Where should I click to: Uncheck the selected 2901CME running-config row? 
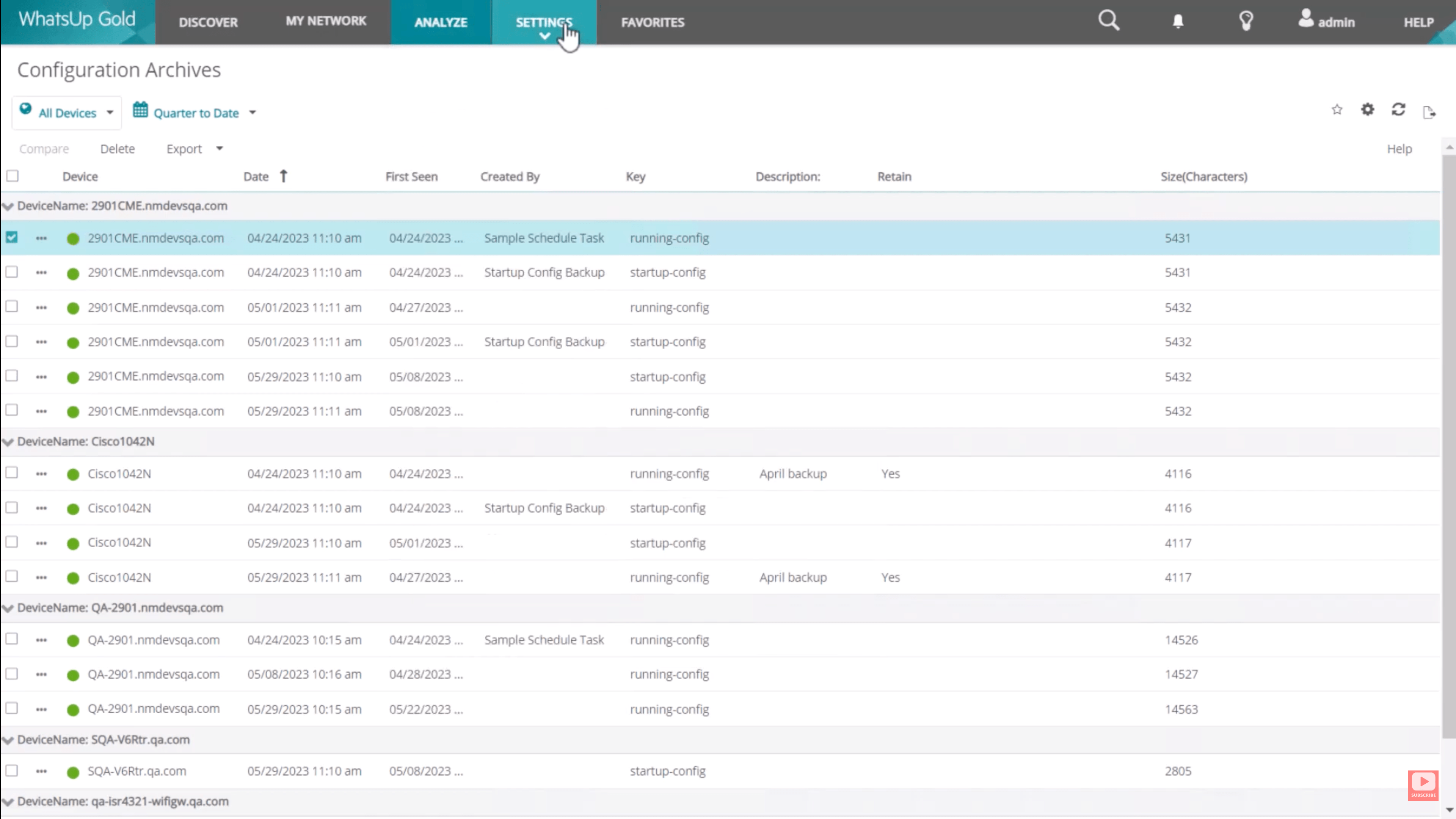(x=12, y=237)
